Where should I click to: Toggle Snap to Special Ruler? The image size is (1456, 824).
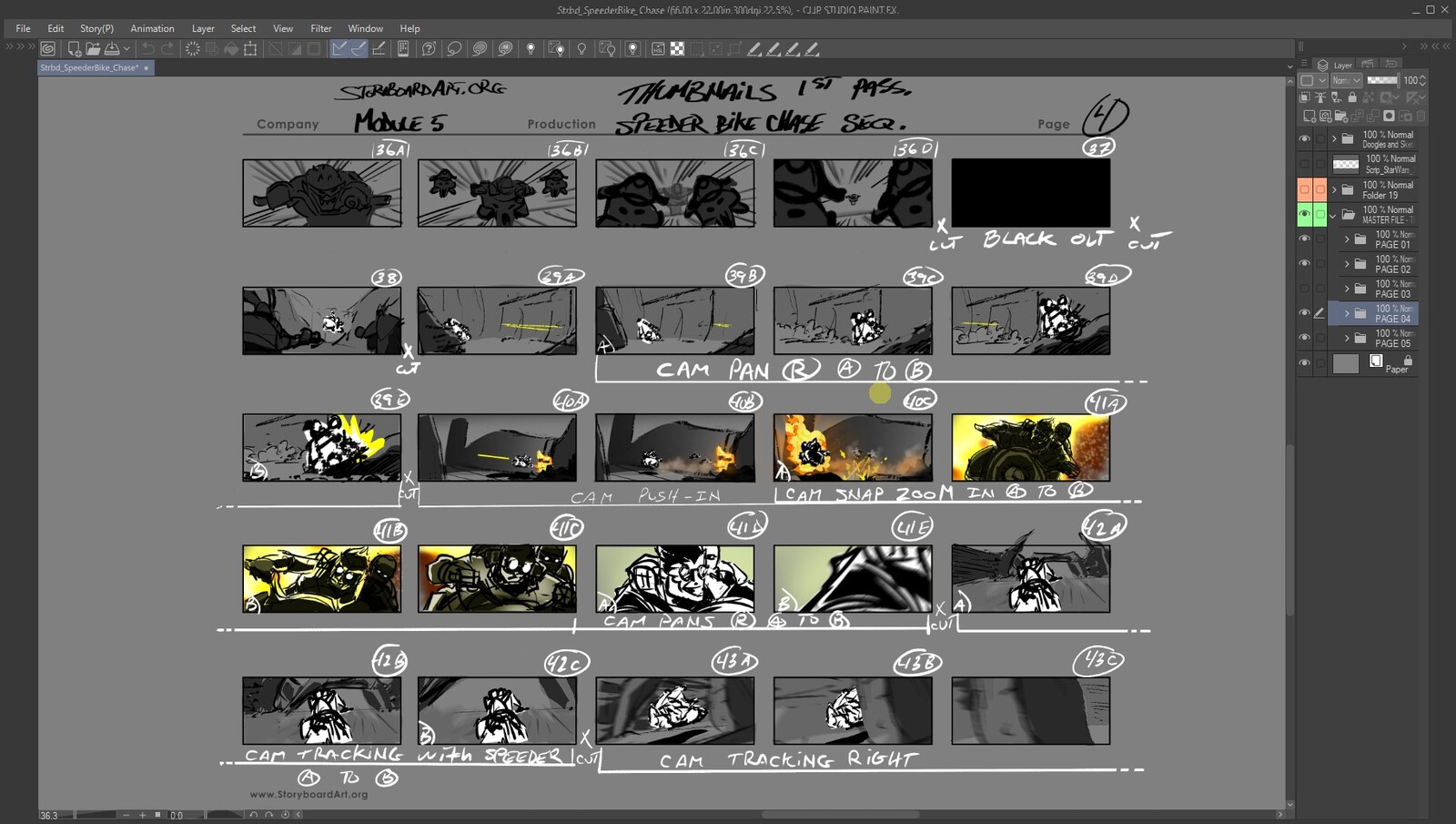[359, 49]
